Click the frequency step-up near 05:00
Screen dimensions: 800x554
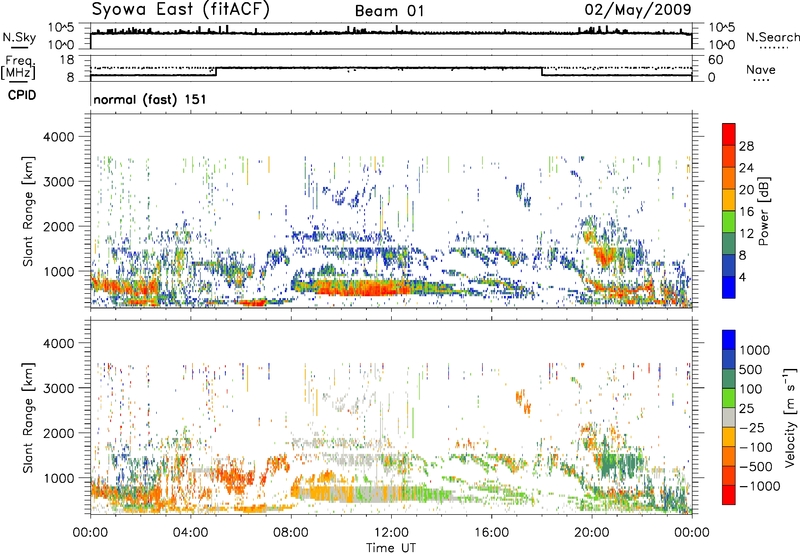point(216,71)
